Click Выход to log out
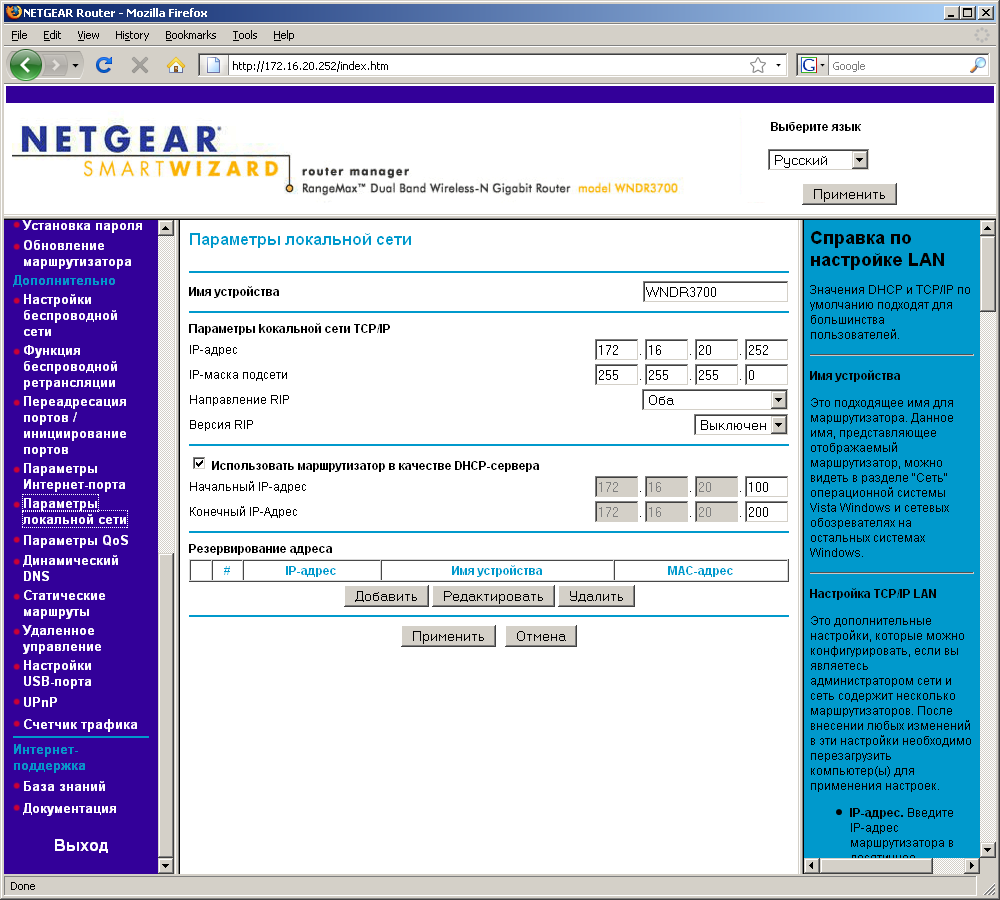 tap(81, 846)
